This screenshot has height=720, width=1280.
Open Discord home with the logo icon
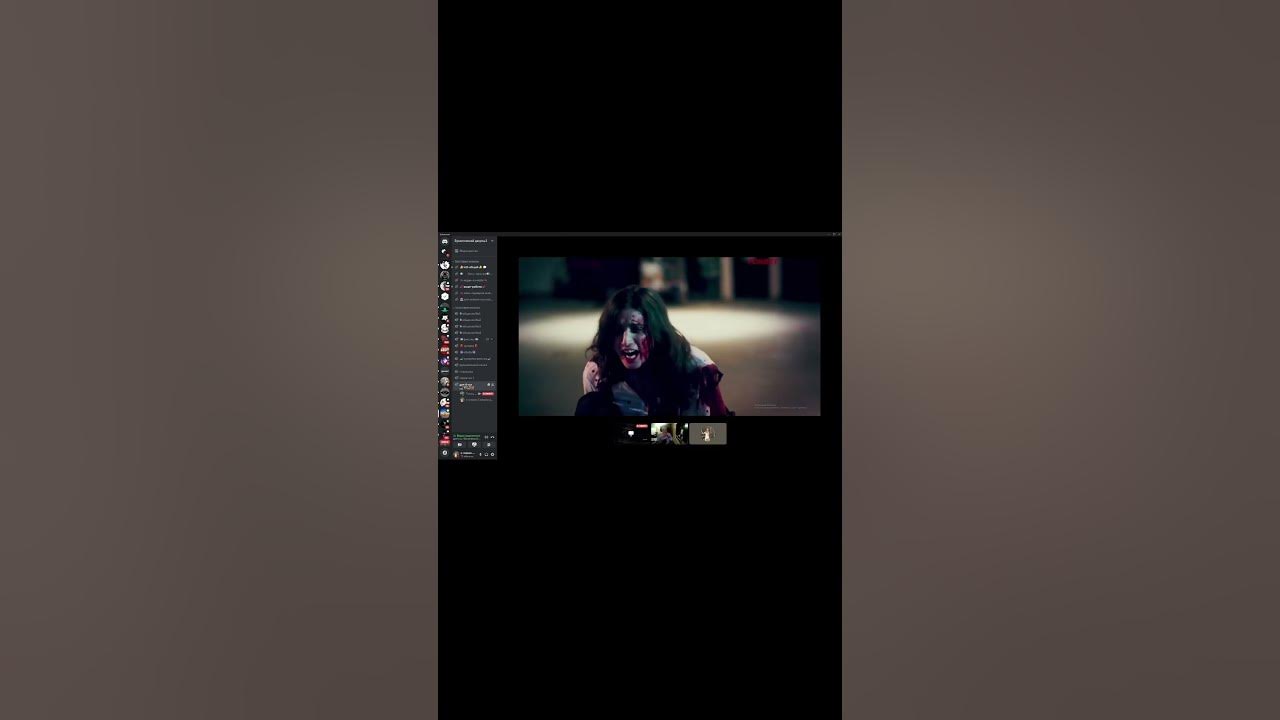click(445, 241)
